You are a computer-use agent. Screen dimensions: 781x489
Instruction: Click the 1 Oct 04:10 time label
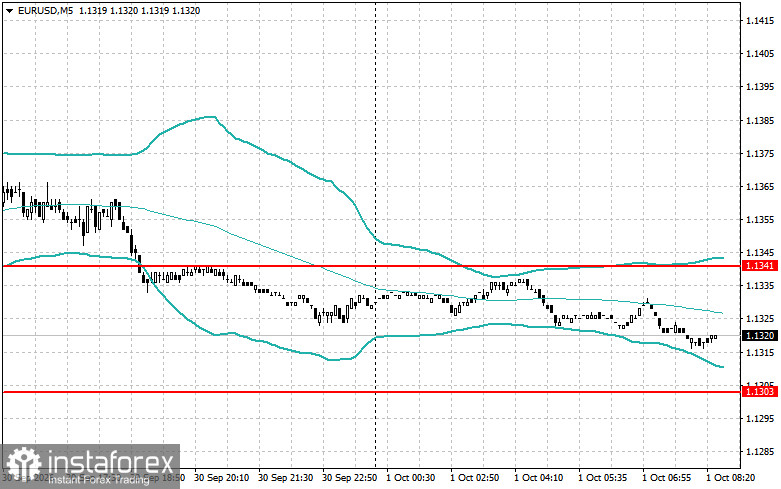pyautogui.click(x=538, y=478)
